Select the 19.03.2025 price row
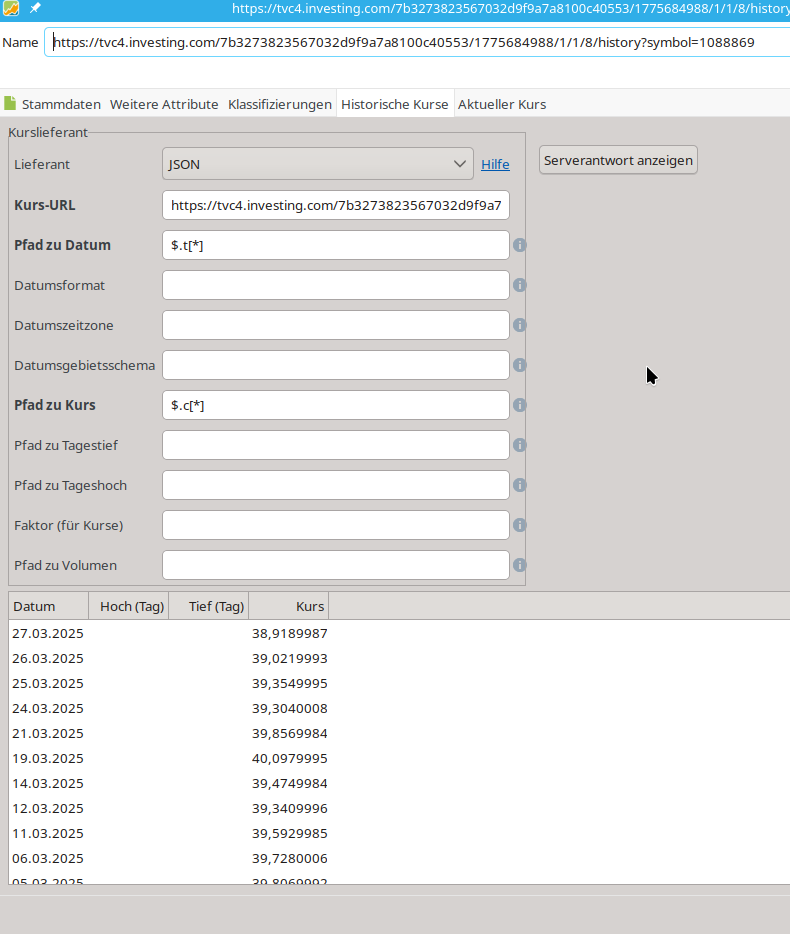The width and height of the screenshot is (790, 934). tap(170, 758)
